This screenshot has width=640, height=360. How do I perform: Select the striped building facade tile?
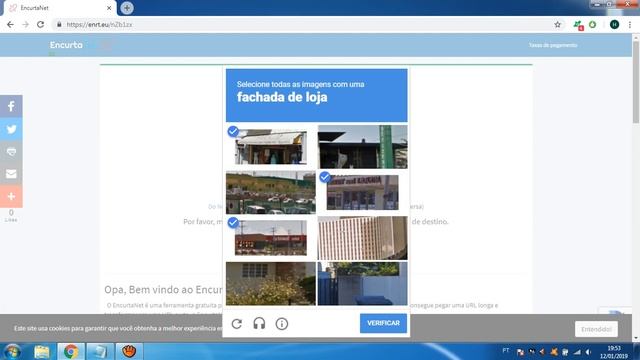click(362, 238)
